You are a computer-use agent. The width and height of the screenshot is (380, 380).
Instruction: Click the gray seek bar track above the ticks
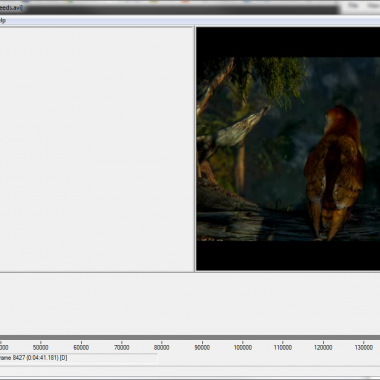click(x=190, y=337)
